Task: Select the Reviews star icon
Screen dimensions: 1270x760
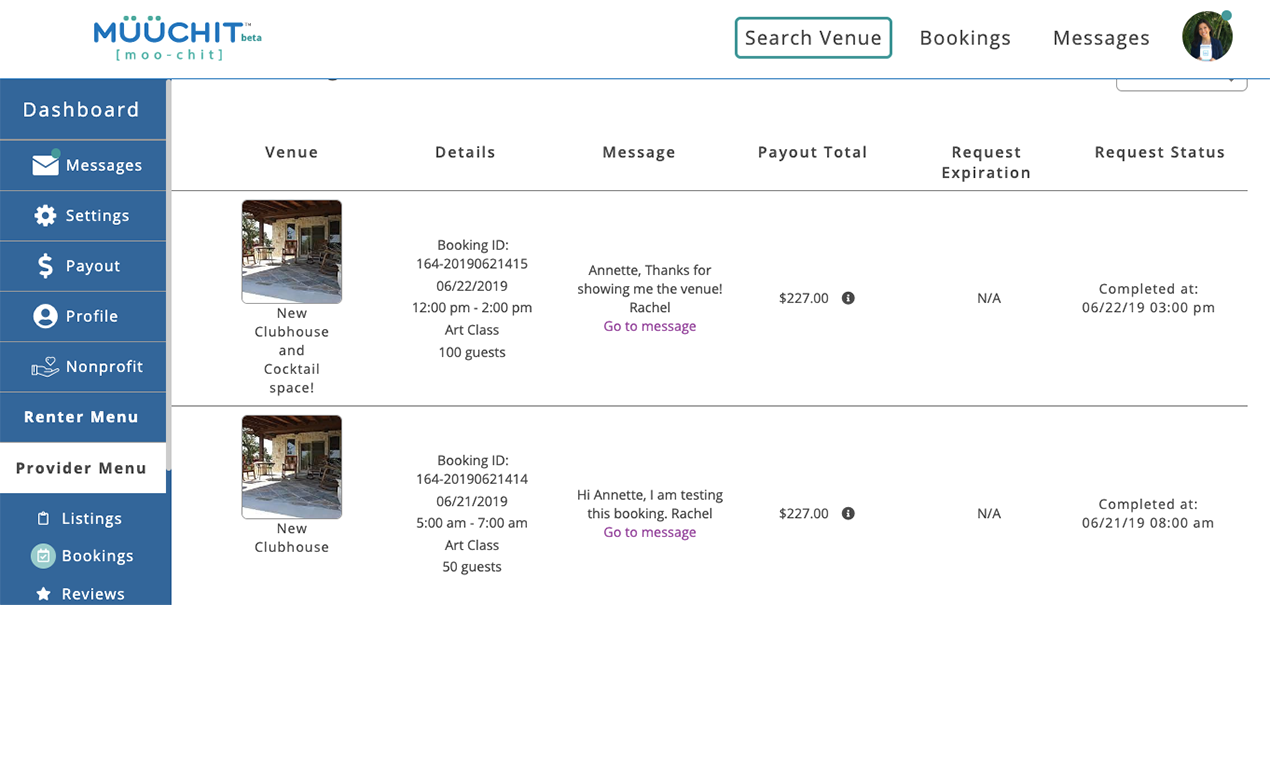Action: pos(43,594)
